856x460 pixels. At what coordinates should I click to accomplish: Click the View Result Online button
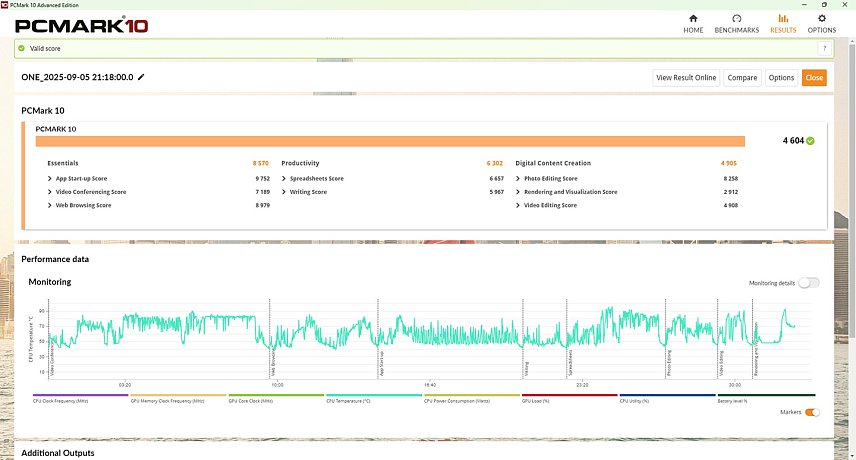[x=686, y=77]
